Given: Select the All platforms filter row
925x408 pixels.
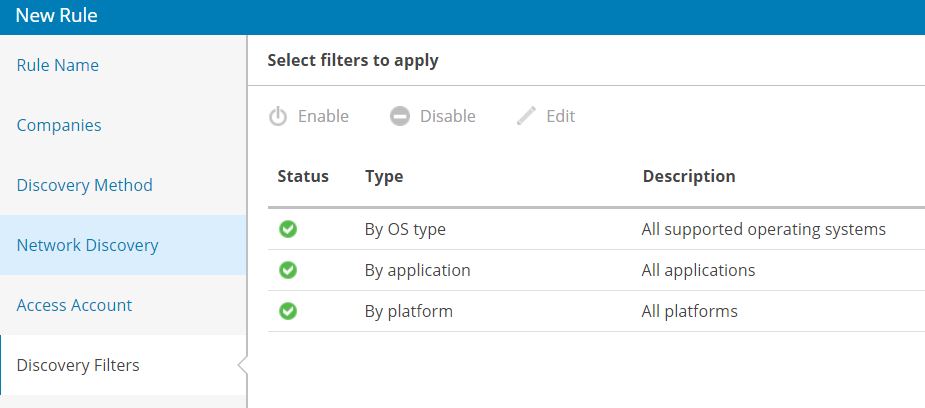Looking at the screenshot, I should pos(596,311).
